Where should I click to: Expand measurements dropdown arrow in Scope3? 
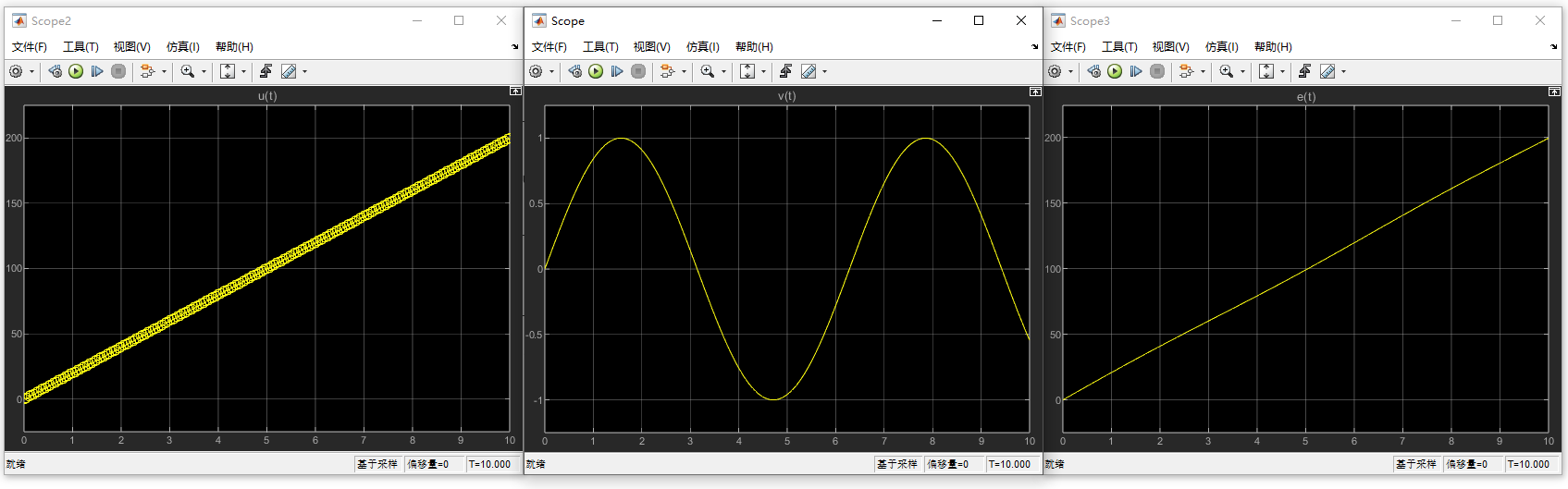coord(1343,71)
